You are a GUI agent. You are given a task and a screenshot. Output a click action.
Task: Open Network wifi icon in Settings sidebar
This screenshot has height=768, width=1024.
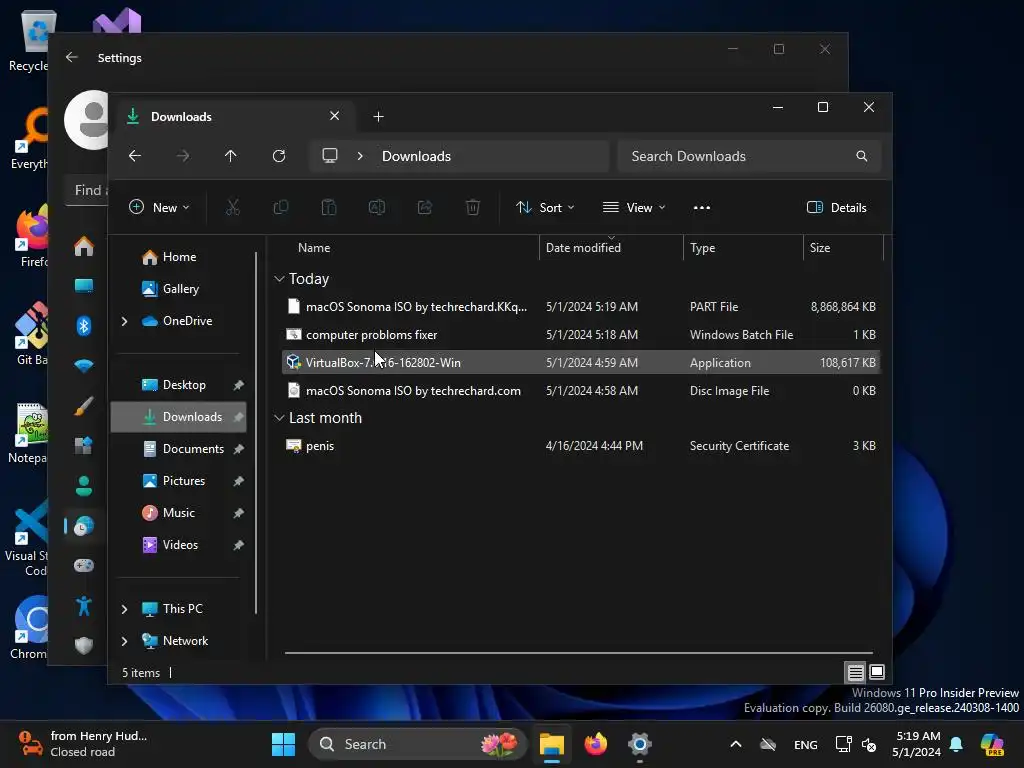click(84, 366)
